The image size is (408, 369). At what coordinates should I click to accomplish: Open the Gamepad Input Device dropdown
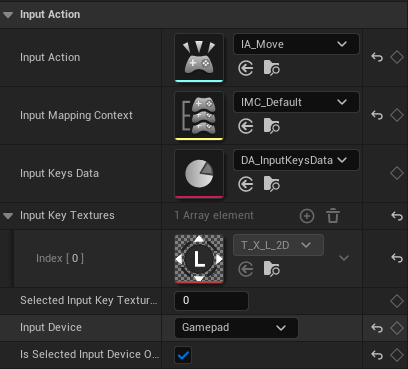[236, 328]
